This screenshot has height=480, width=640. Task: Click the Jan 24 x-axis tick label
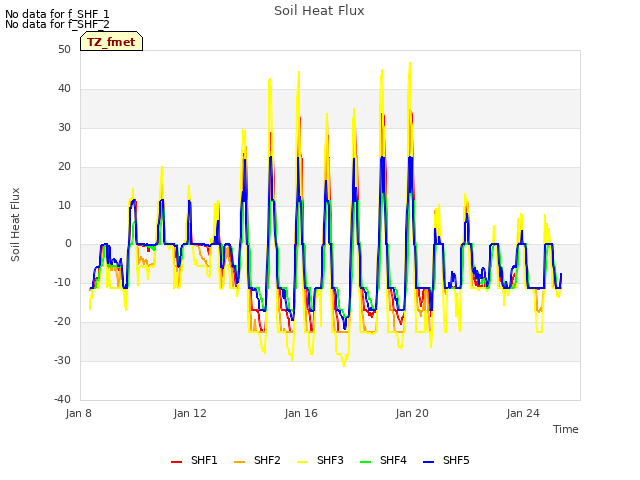[x=523, y=413]
